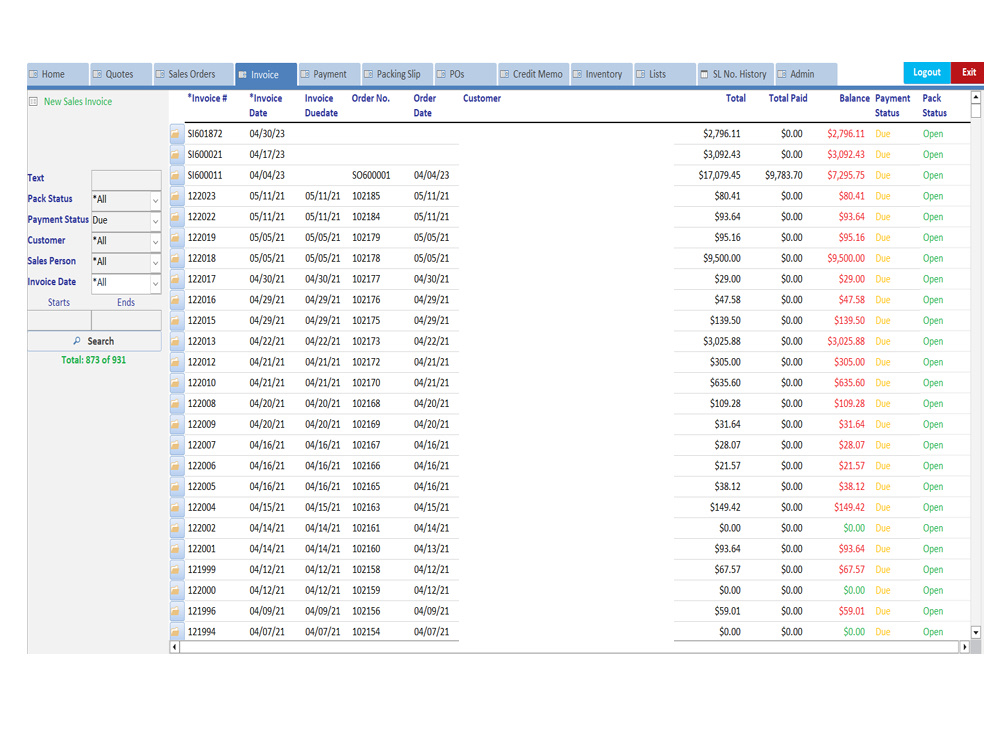Expand the Payment Status dropdown
Viewport: 1000px width, 750px height.
[155, 221]
